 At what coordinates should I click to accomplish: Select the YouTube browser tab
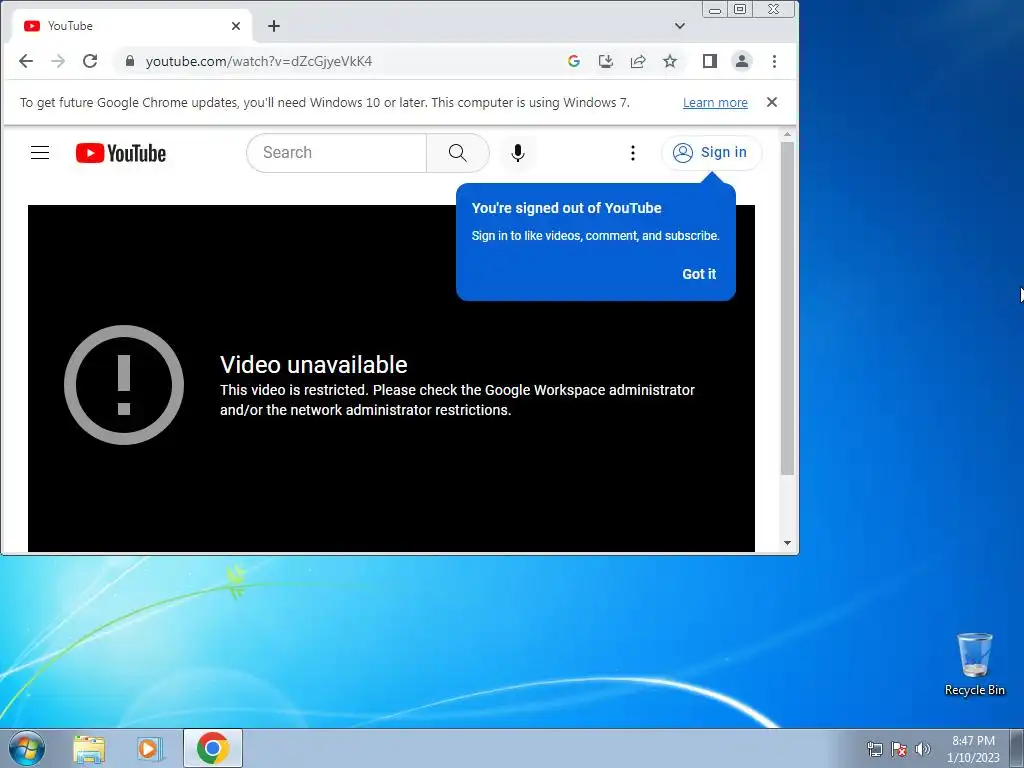coord(133,26)
